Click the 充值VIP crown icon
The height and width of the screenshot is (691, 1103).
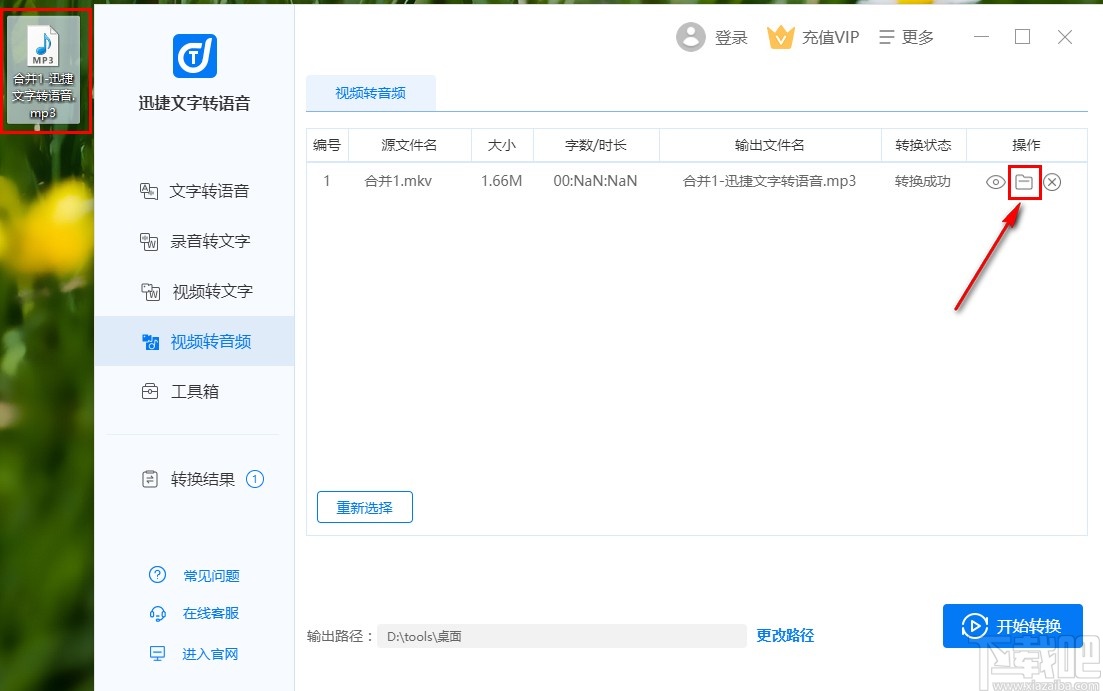pyautogui.click(x=781, y=37)
